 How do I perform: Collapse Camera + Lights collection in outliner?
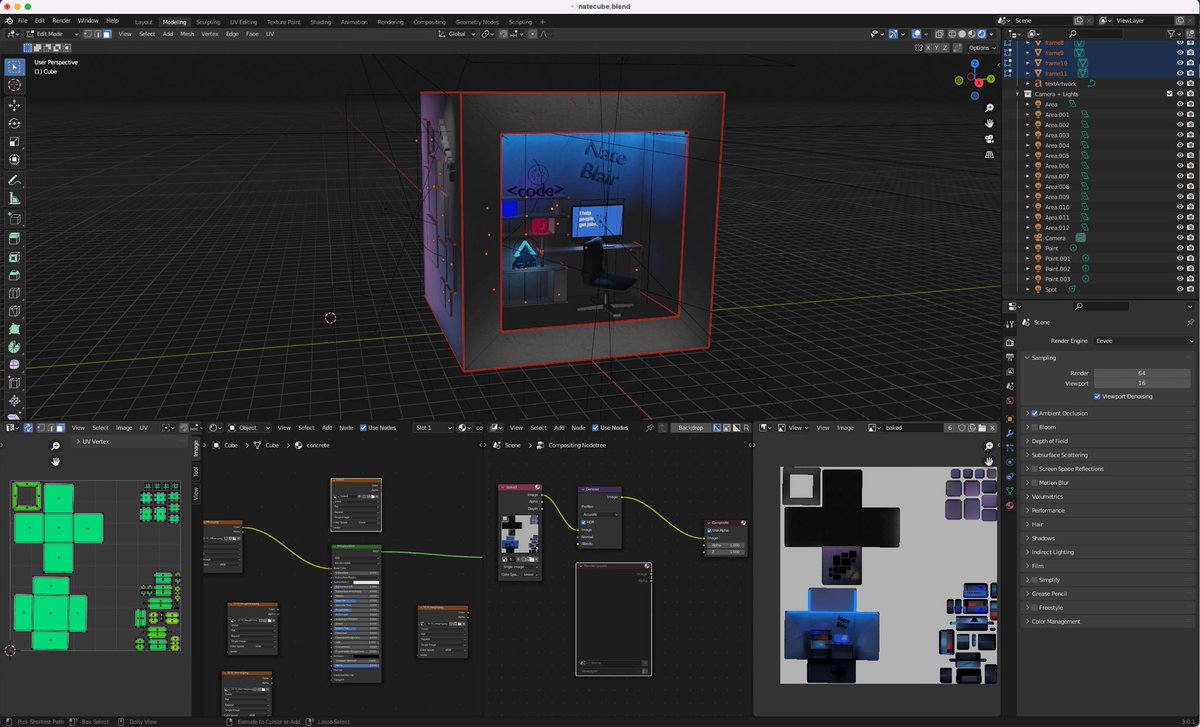[1018, 94]
